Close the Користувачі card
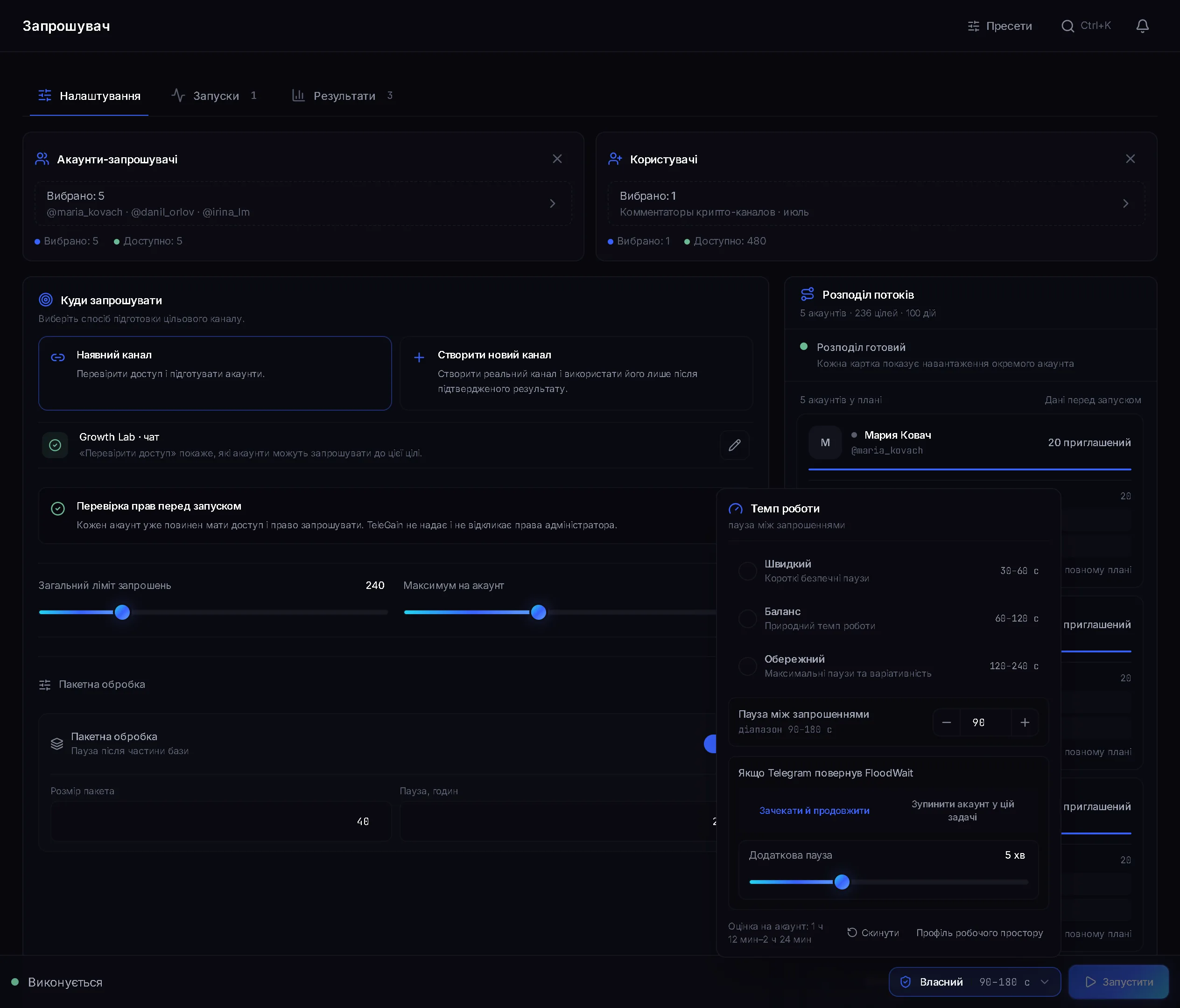Image resolution: width=1180 pixels, height=1008 pixels. tap(1131, 159)
